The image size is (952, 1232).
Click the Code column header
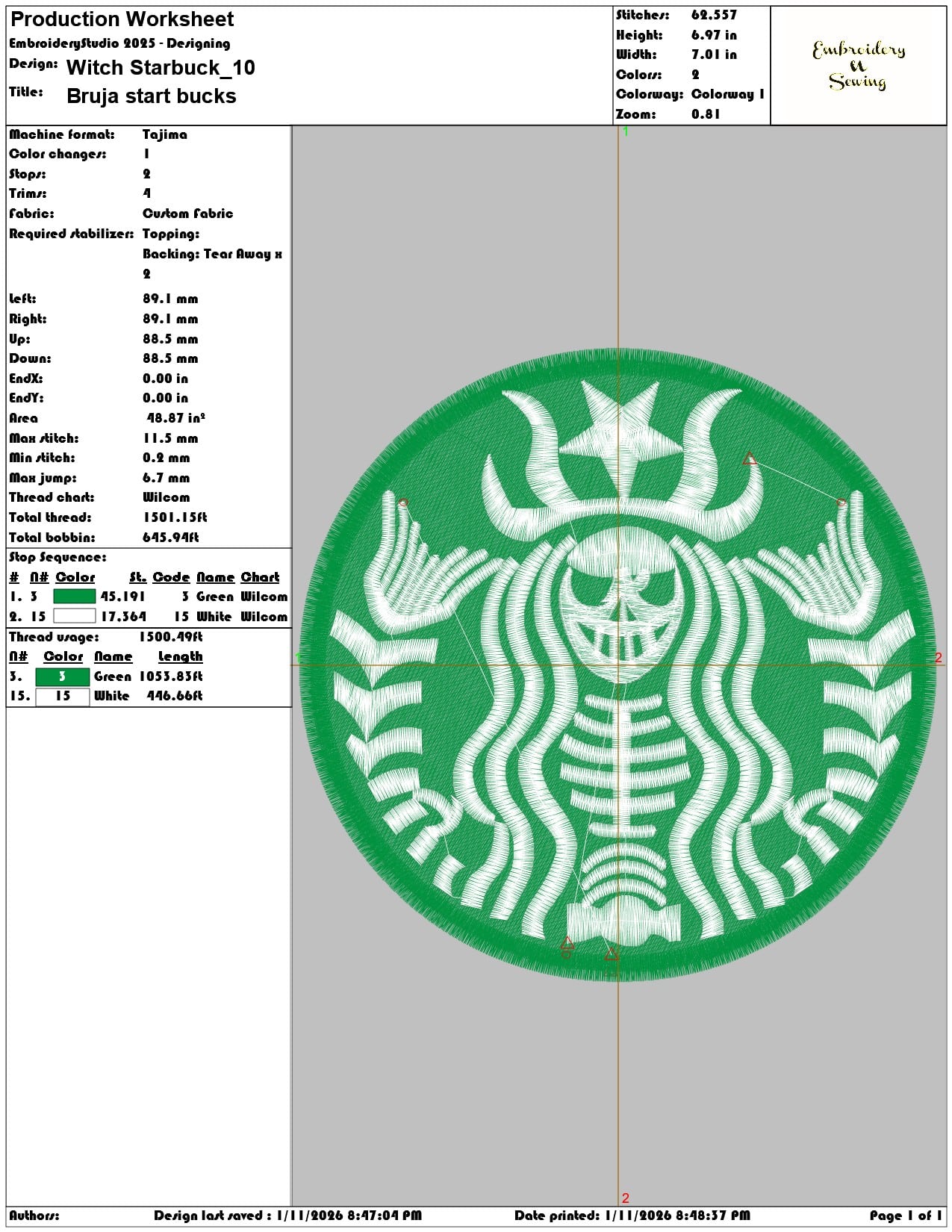point(172,577)
